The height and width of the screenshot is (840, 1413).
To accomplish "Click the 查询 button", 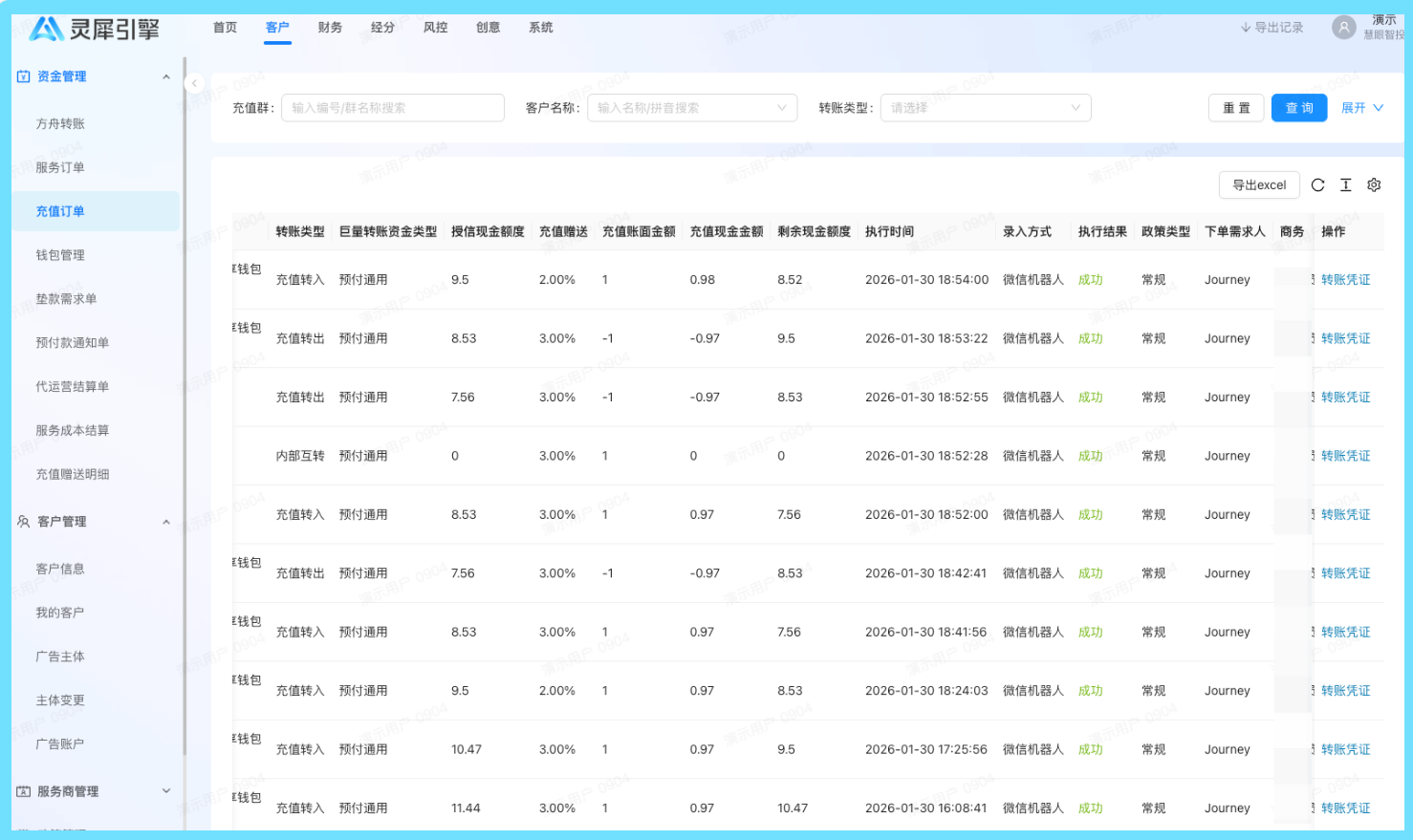I will (1299, 108).
